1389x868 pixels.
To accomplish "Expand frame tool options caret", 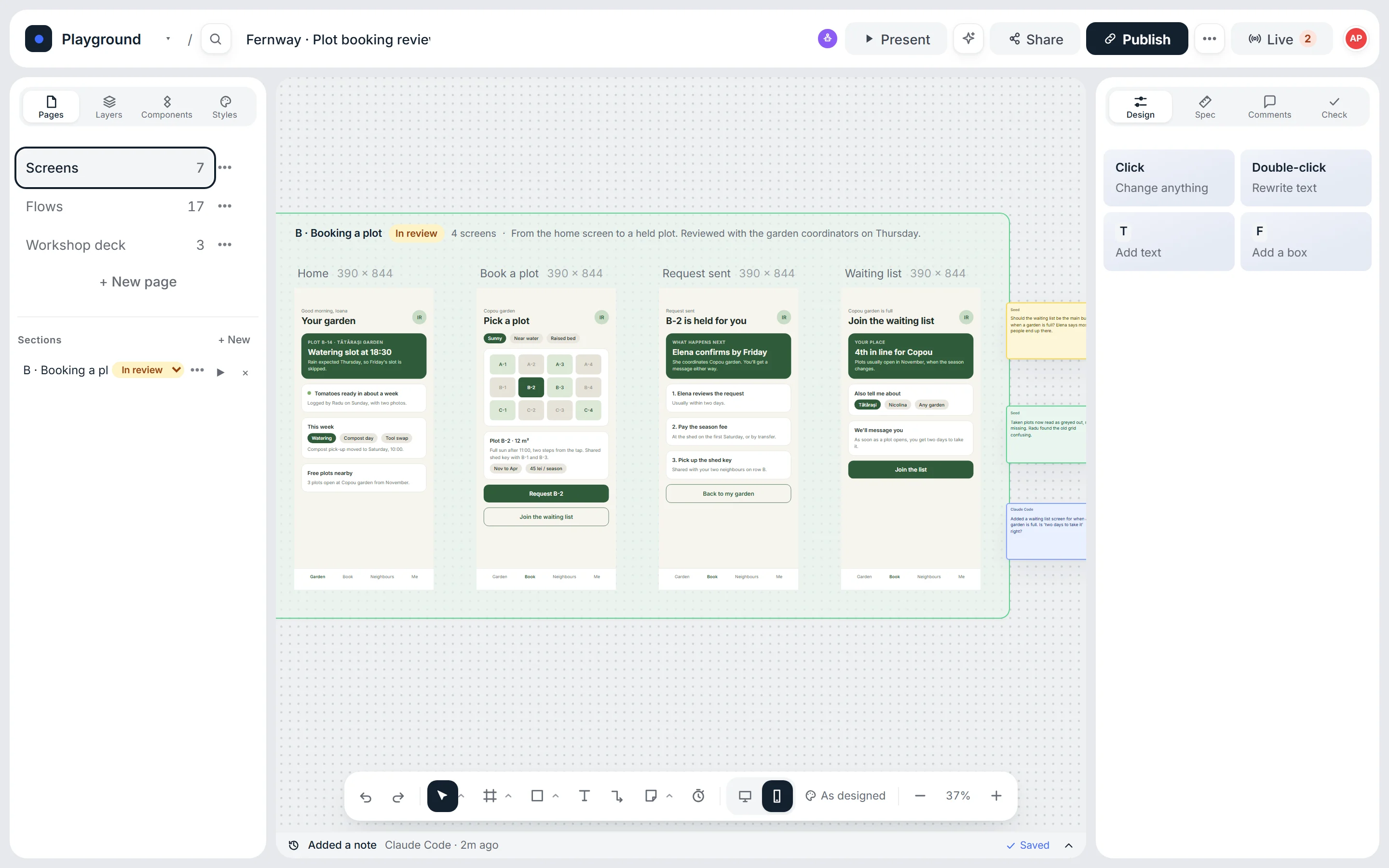I will (x=508, y=796).
